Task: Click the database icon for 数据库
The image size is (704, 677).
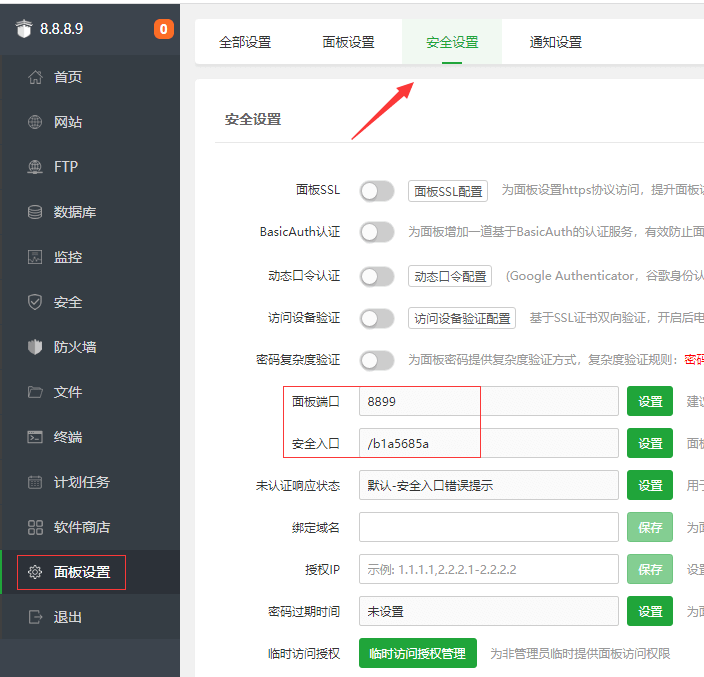Action: click(35, 212)
